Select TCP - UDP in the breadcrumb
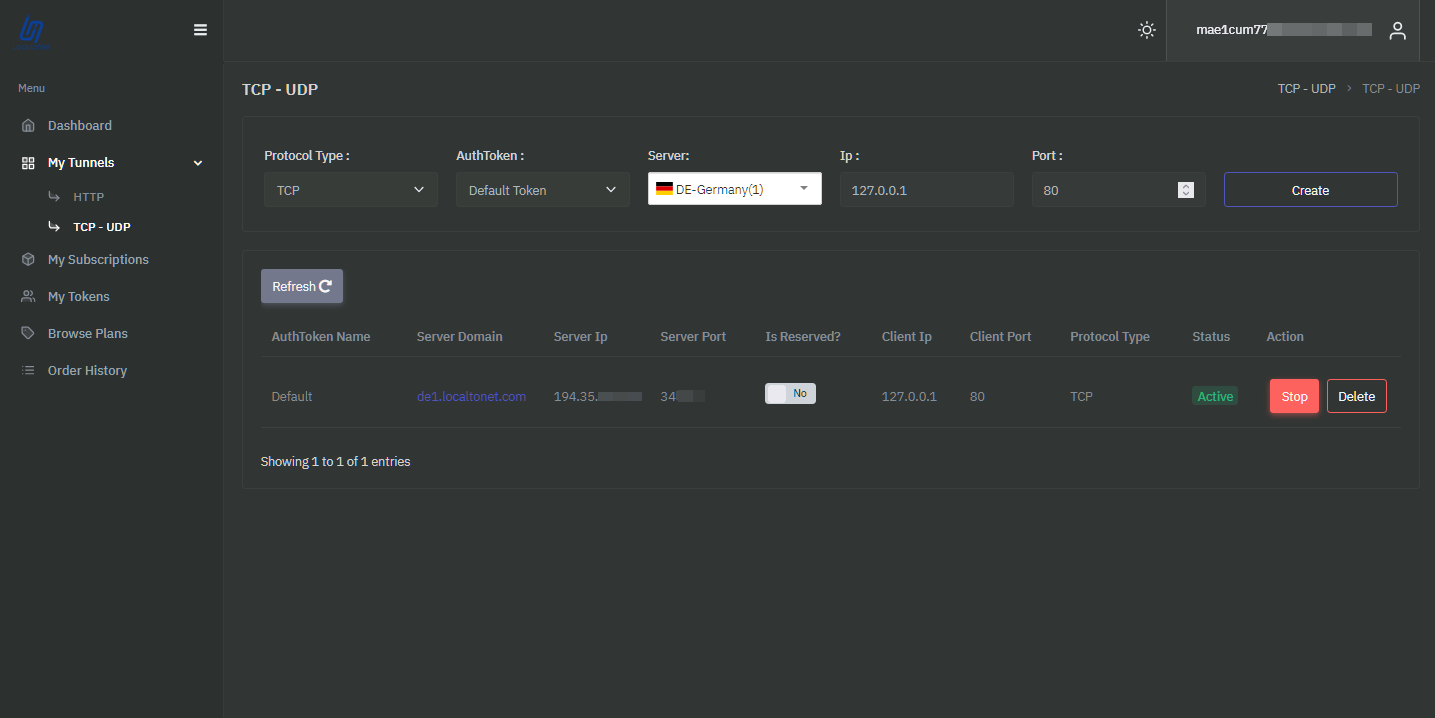Screen dimensions: 1435x718 pos(1306,88)
